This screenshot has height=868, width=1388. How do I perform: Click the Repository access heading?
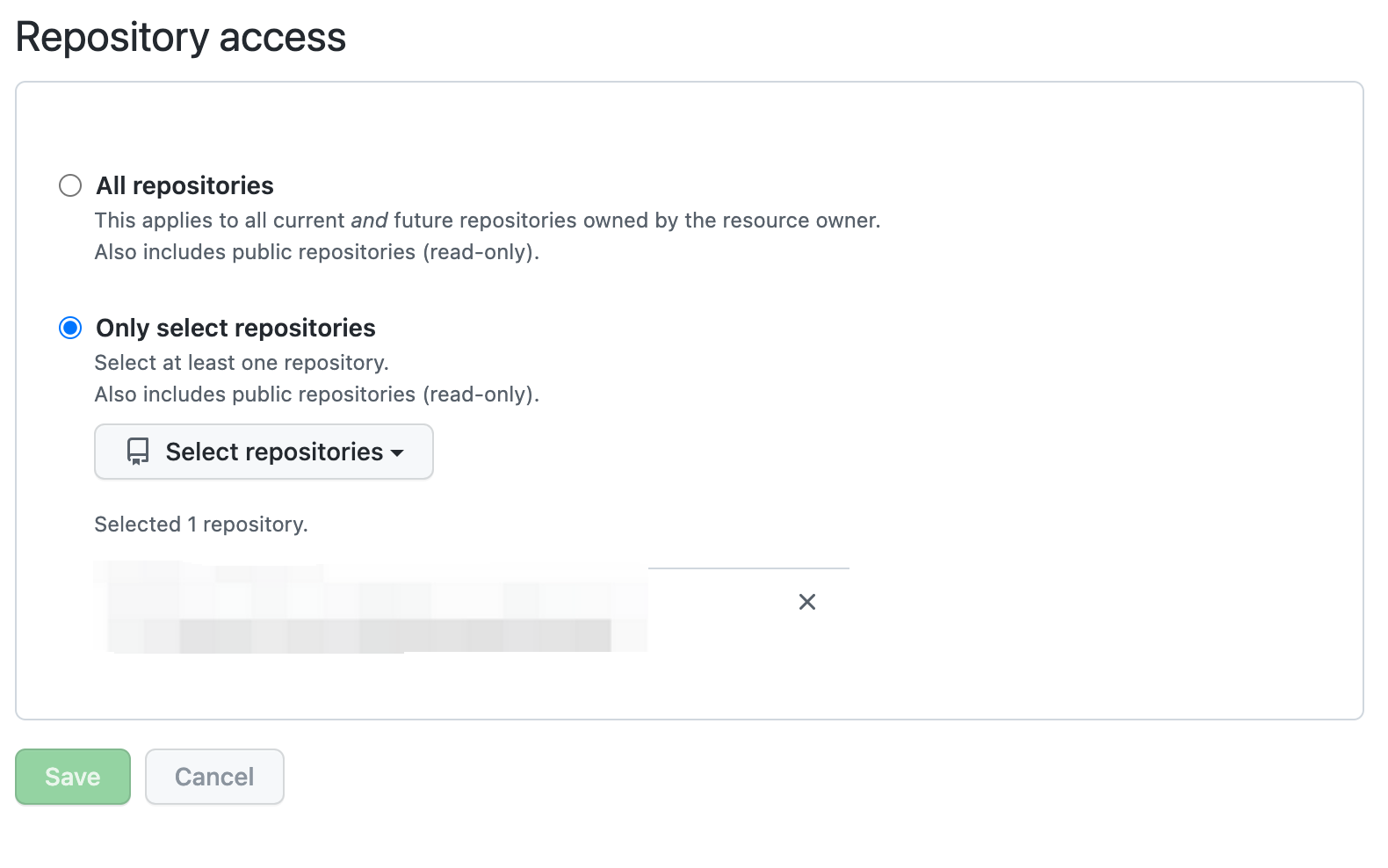click(181, 37)
